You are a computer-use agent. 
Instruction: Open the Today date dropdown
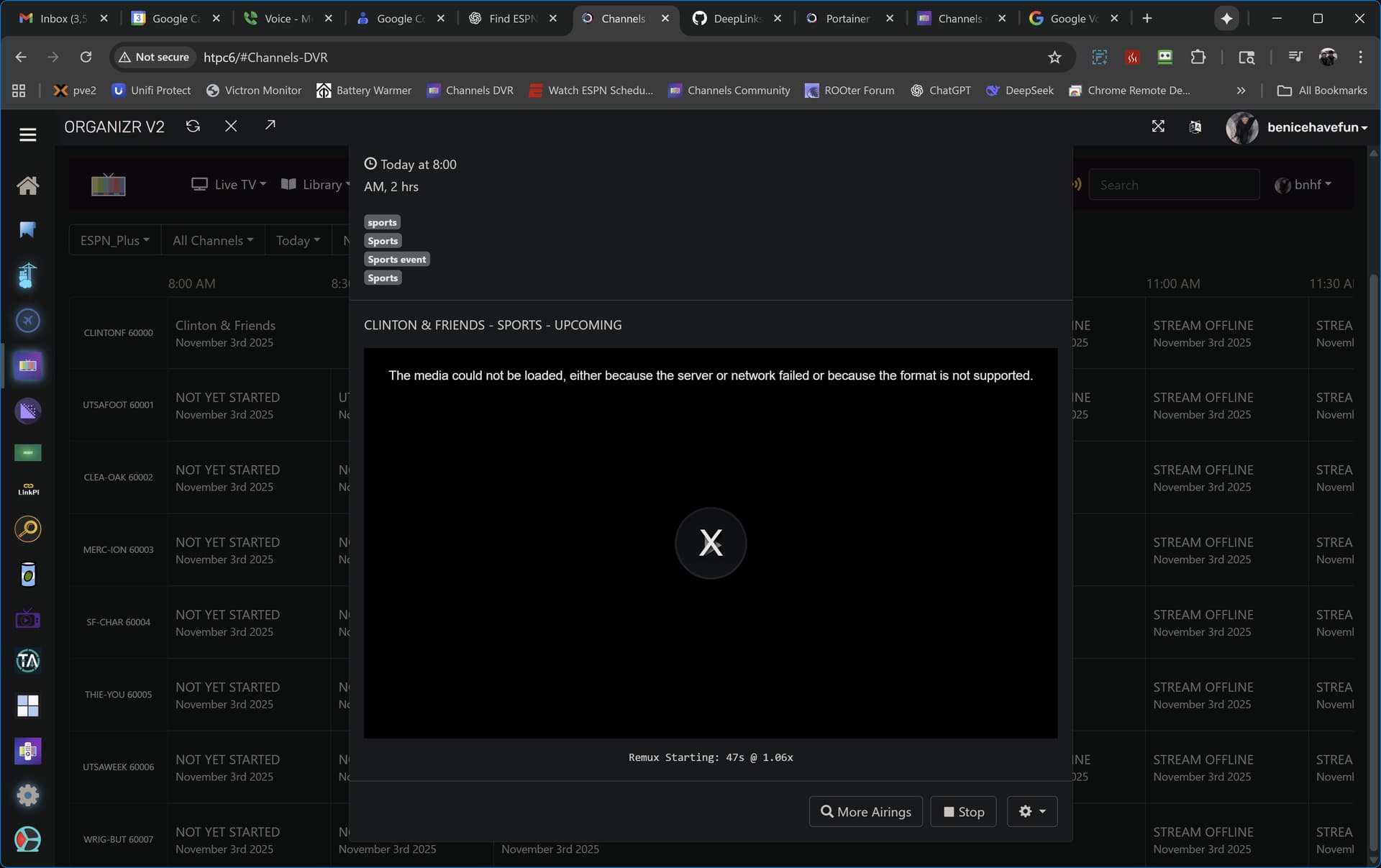click(x=298, y=240)
